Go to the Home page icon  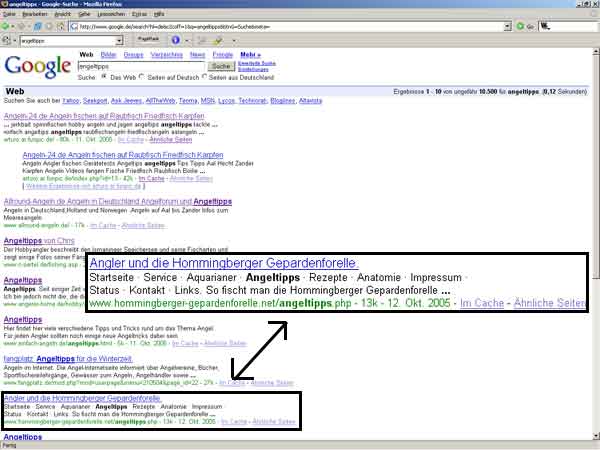[x=60, y=26]
